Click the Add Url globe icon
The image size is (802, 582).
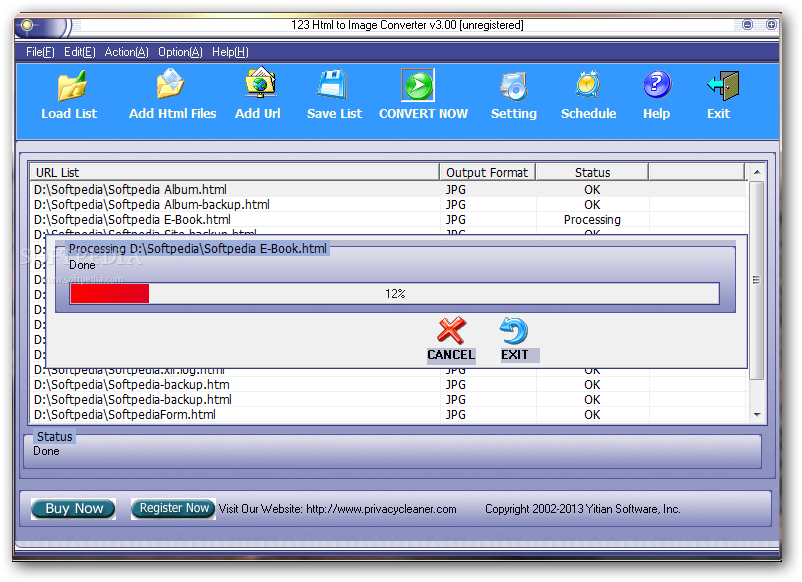click(x=261, y=82)
